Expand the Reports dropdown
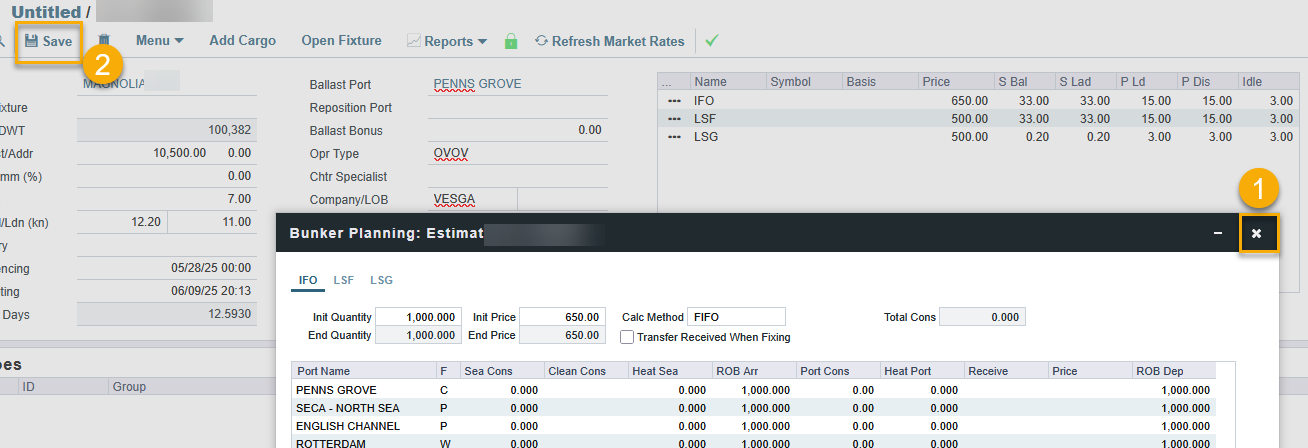 (x=447, y=42)
